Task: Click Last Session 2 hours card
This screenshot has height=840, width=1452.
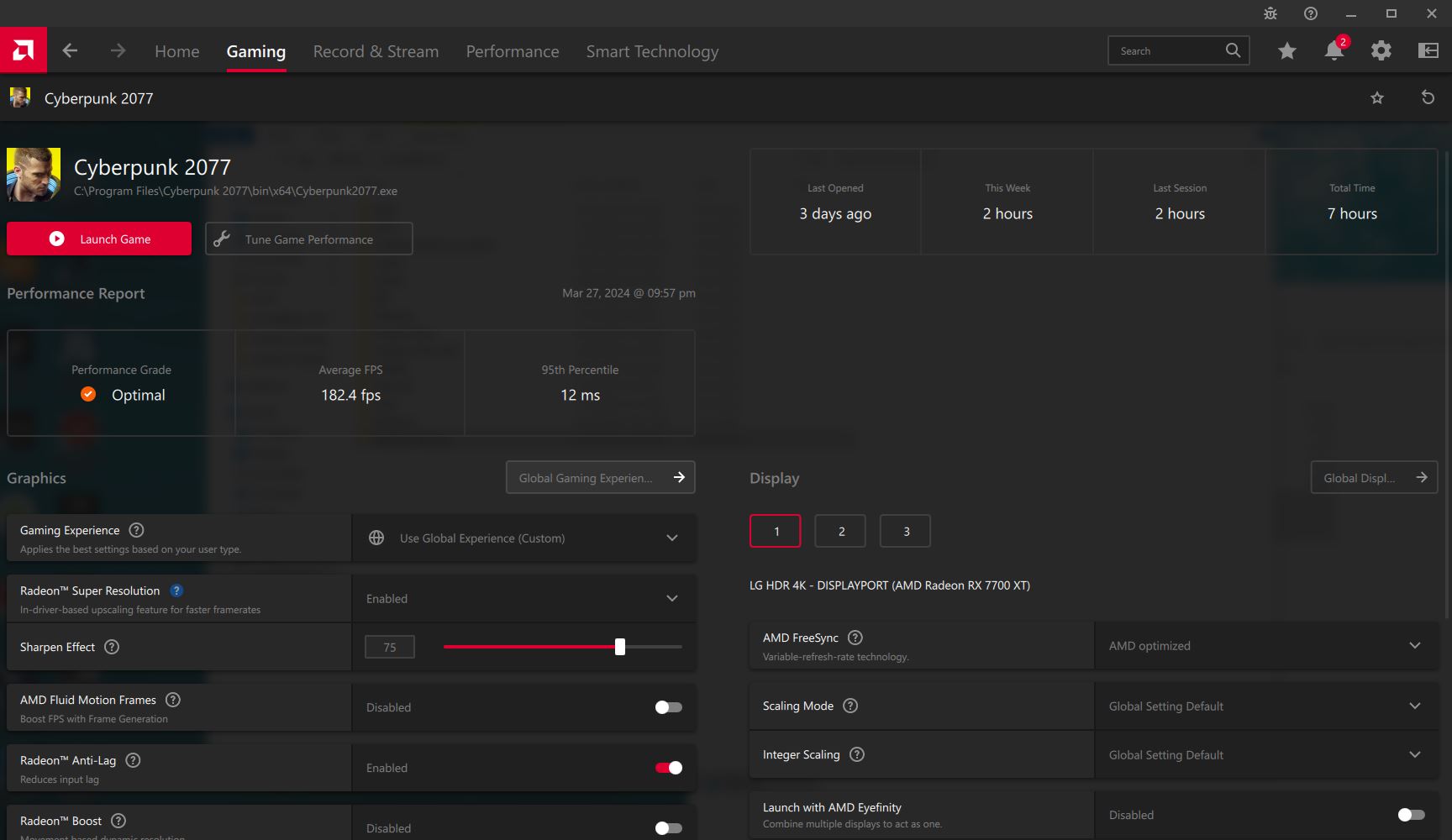Action: (1180, 202)
